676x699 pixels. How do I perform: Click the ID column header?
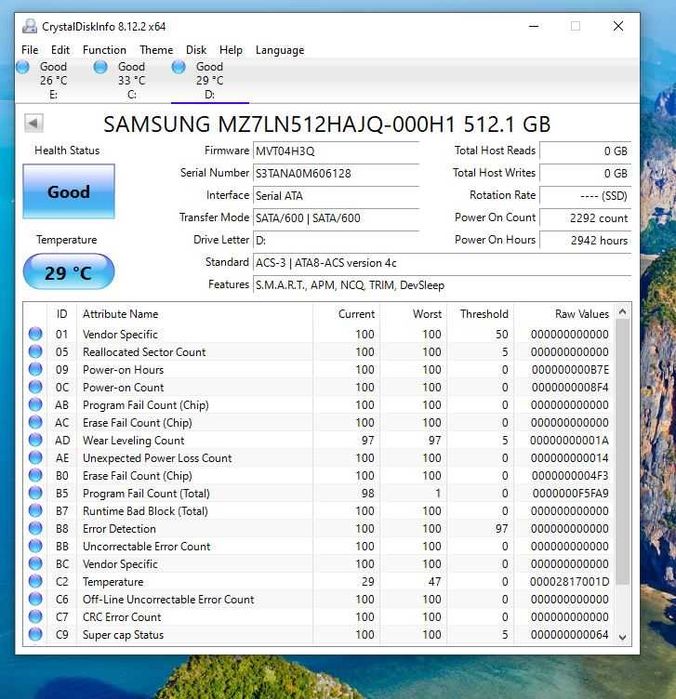click(x=62, y=314)
